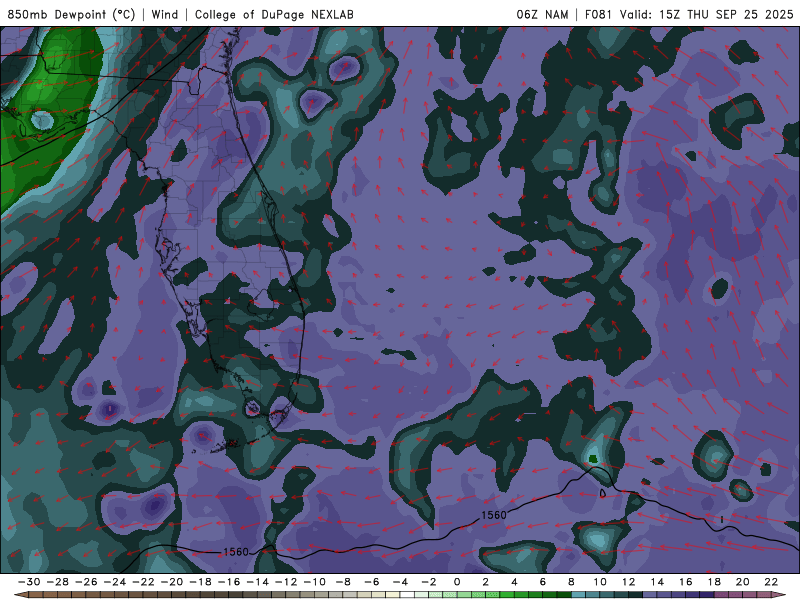Select the positive '6' value on the scale
Screen dimensions: 800x600
543,582
